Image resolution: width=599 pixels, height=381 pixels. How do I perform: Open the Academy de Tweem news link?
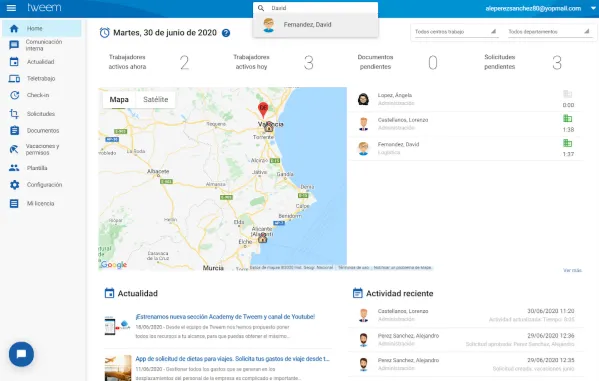tap(225, 317)
